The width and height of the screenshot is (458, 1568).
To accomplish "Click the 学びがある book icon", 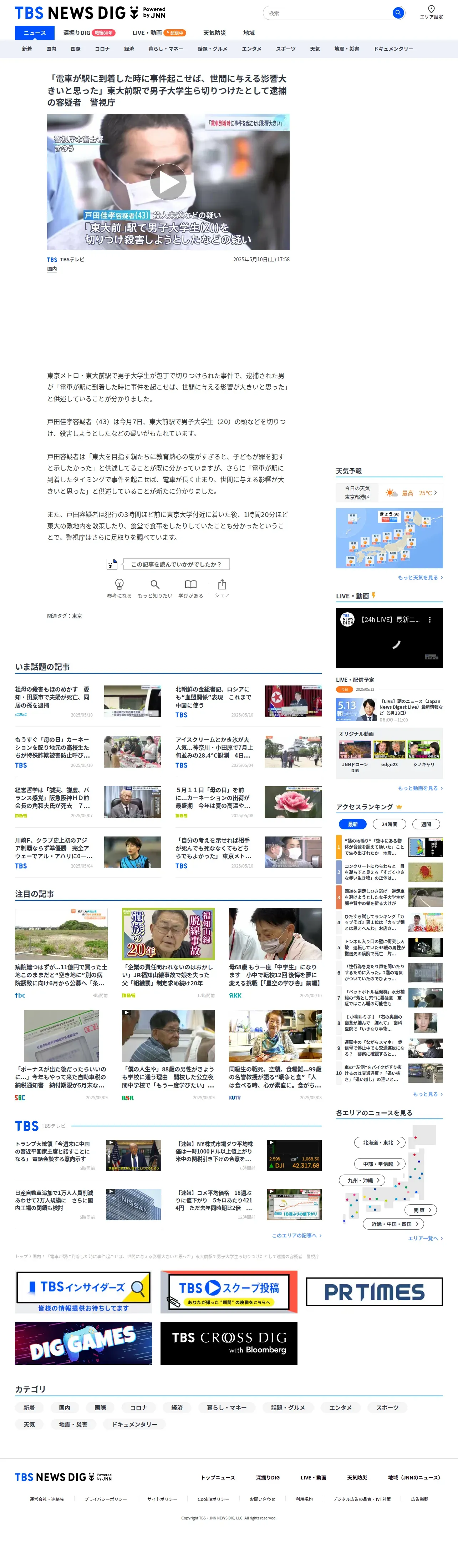I will 190,584.
